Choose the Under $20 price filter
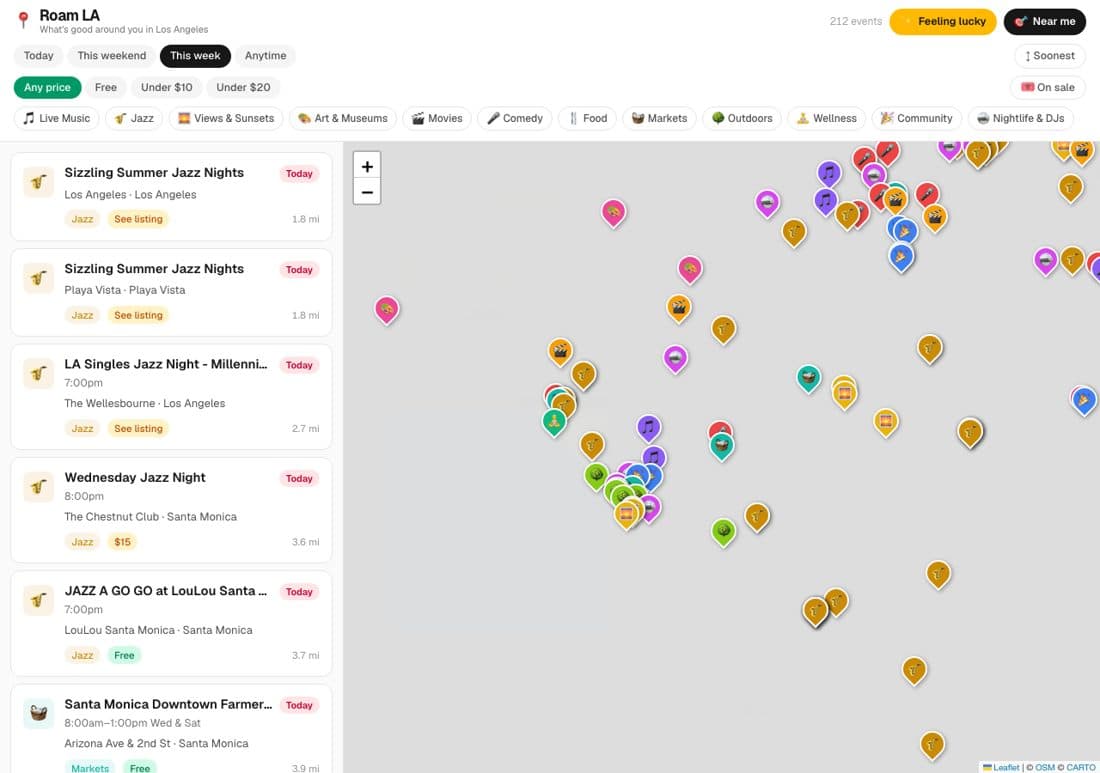This screenshot has height=773, width=1100. 243,87
